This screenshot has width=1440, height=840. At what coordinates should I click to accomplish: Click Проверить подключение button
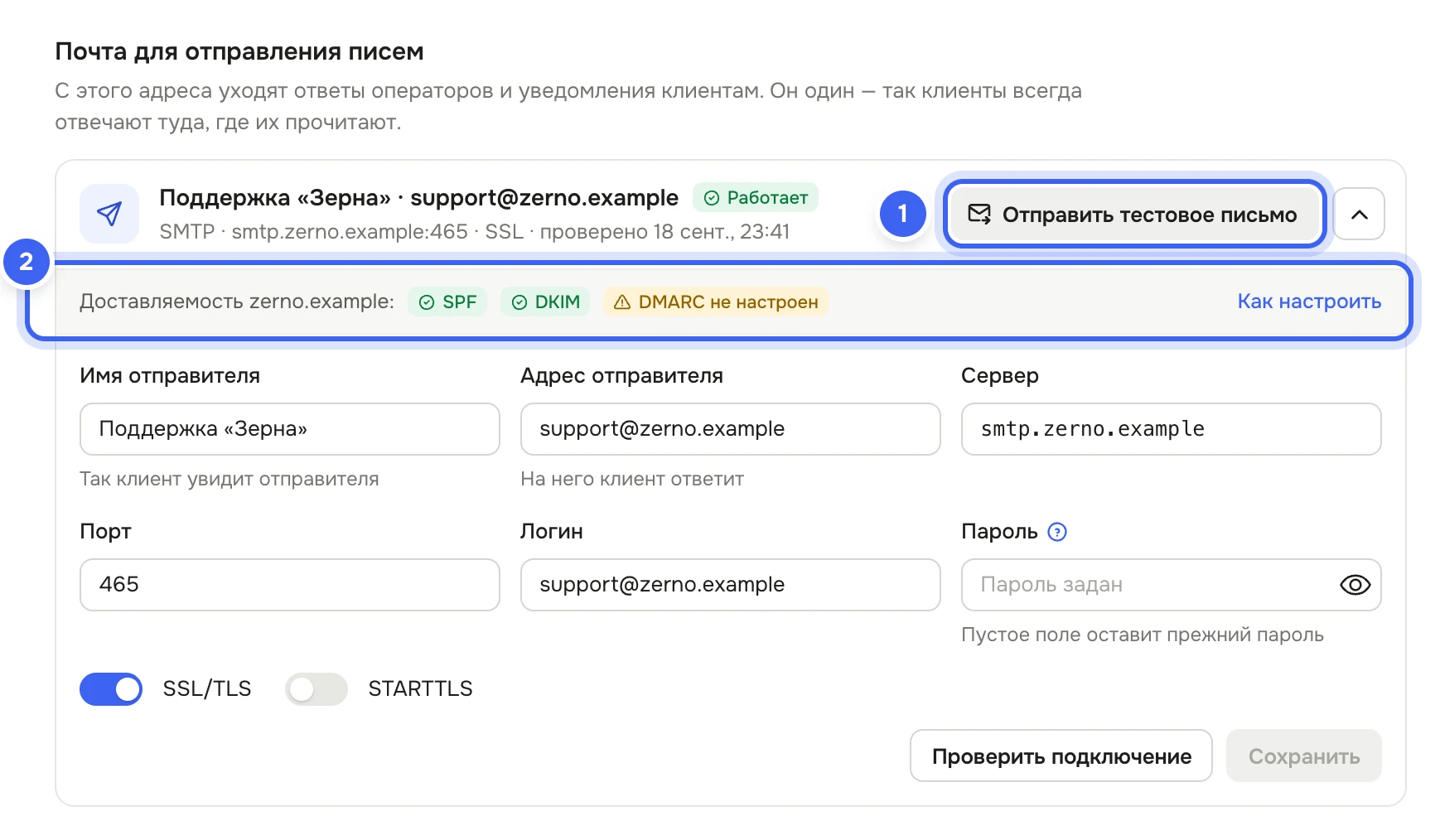click(x=1061, y=756)
